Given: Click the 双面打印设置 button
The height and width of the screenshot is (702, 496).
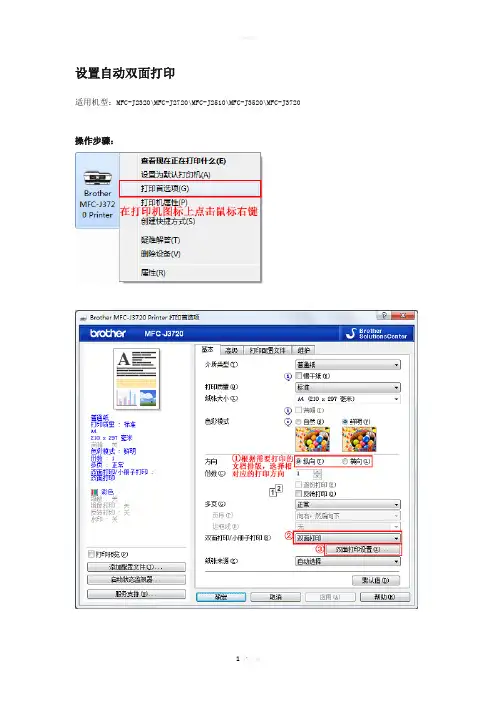Looking at the screenshot, I should tap(362, 549).
